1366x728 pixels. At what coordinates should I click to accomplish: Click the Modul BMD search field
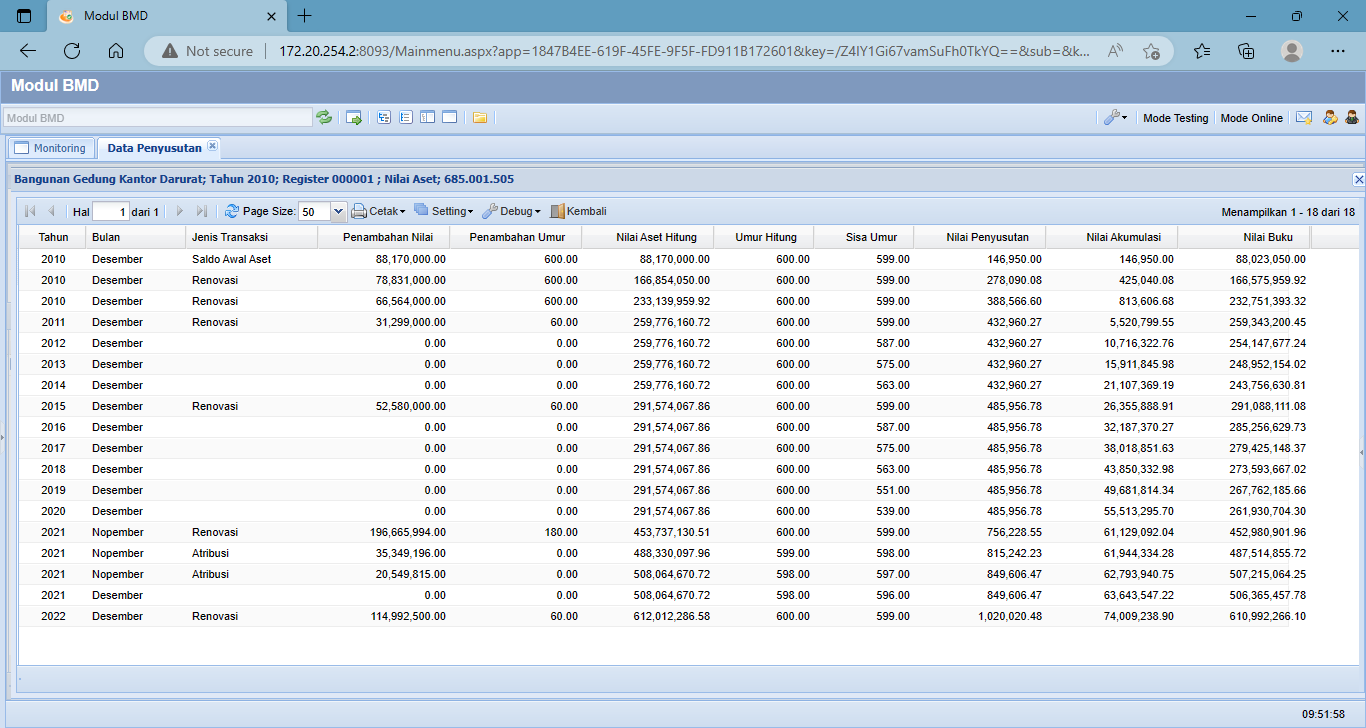click(x=158, y=118)
